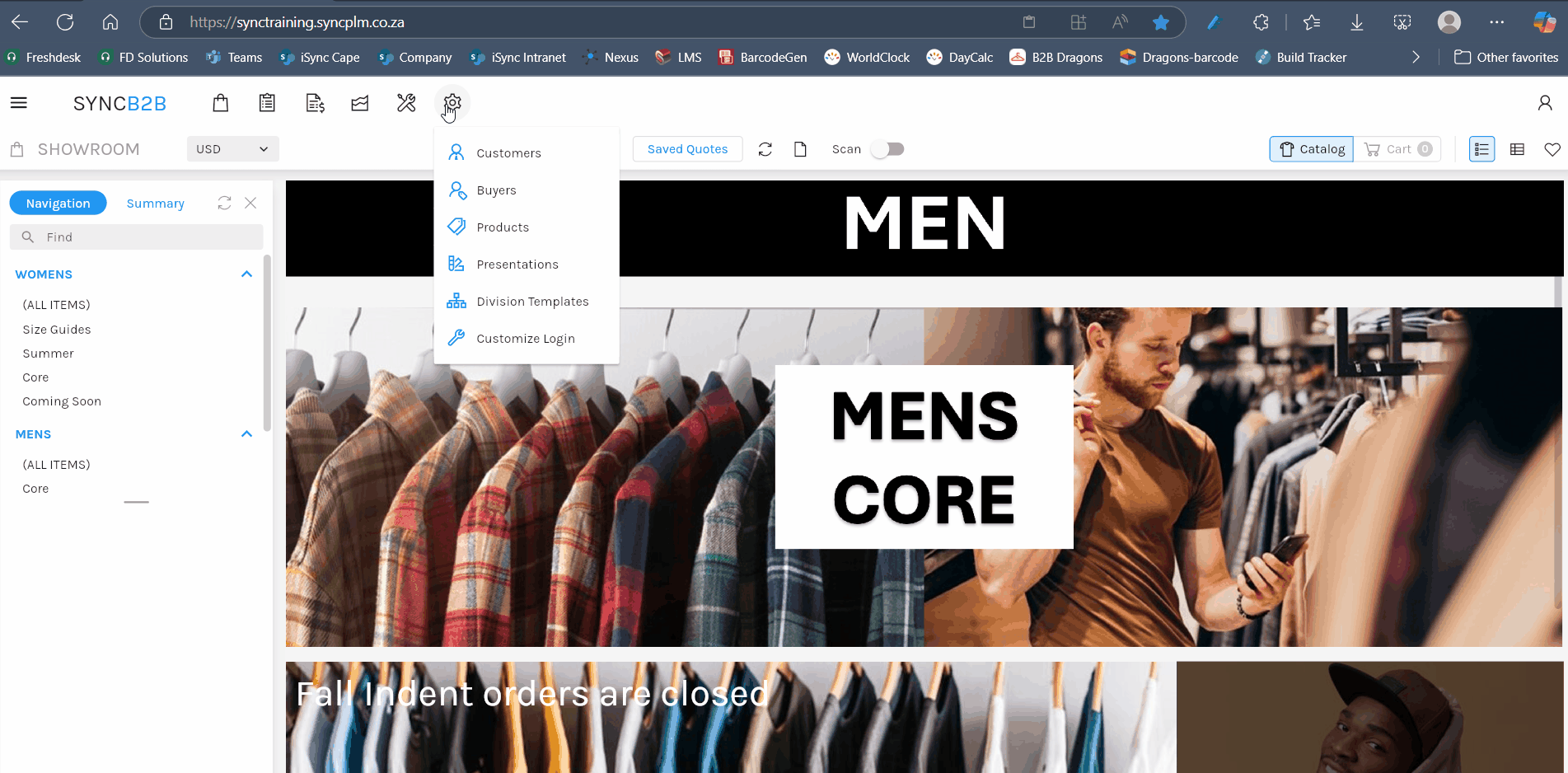The width and height of the screenshot is (1568, 773).
Task: Toggle the Scan switch
Action: pyautogui.click(x=888, y=149)
